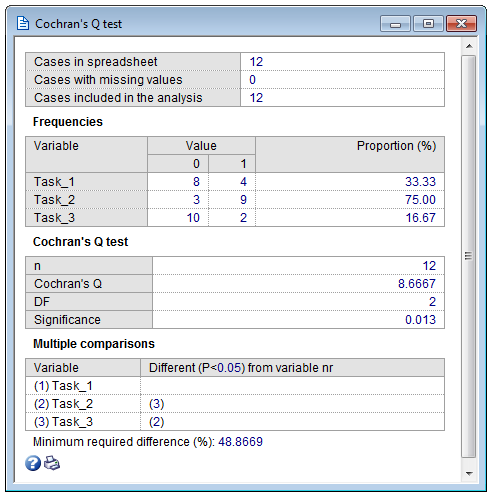
Task: Click the Value column header
Action: point(201,146)
